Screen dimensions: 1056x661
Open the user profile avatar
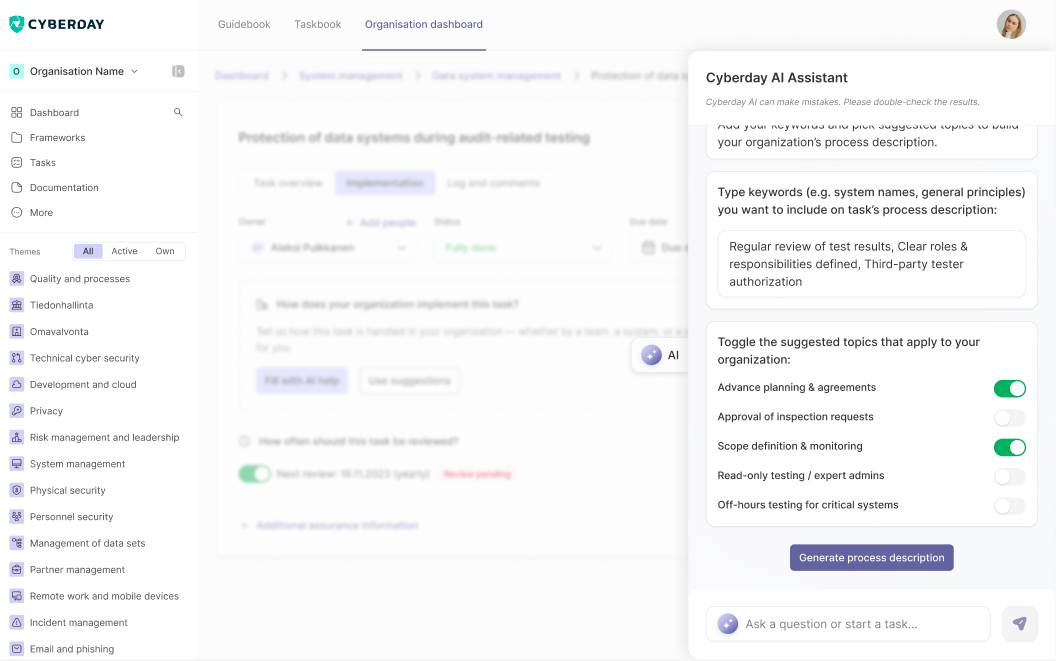coord(1011,24)
